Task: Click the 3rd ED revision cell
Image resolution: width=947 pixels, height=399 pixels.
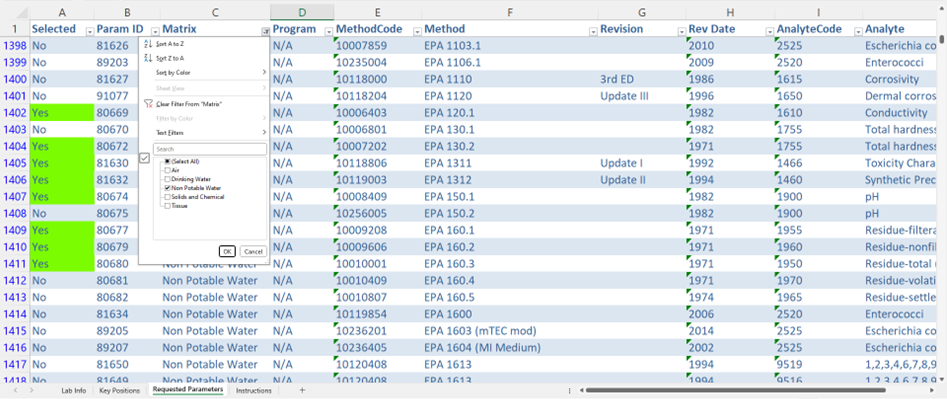Action: tap(642, 79)
